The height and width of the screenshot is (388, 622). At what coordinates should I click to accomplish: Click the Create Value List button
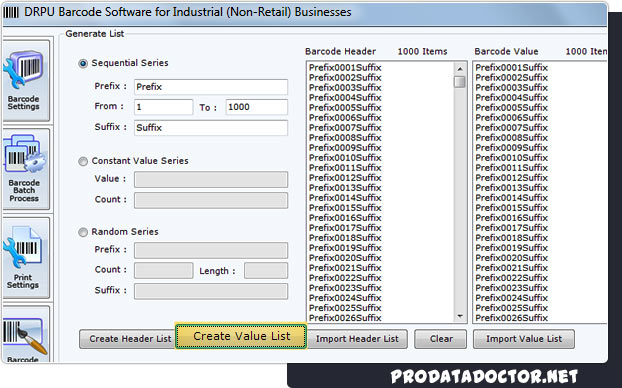click(x=241, y=336)
